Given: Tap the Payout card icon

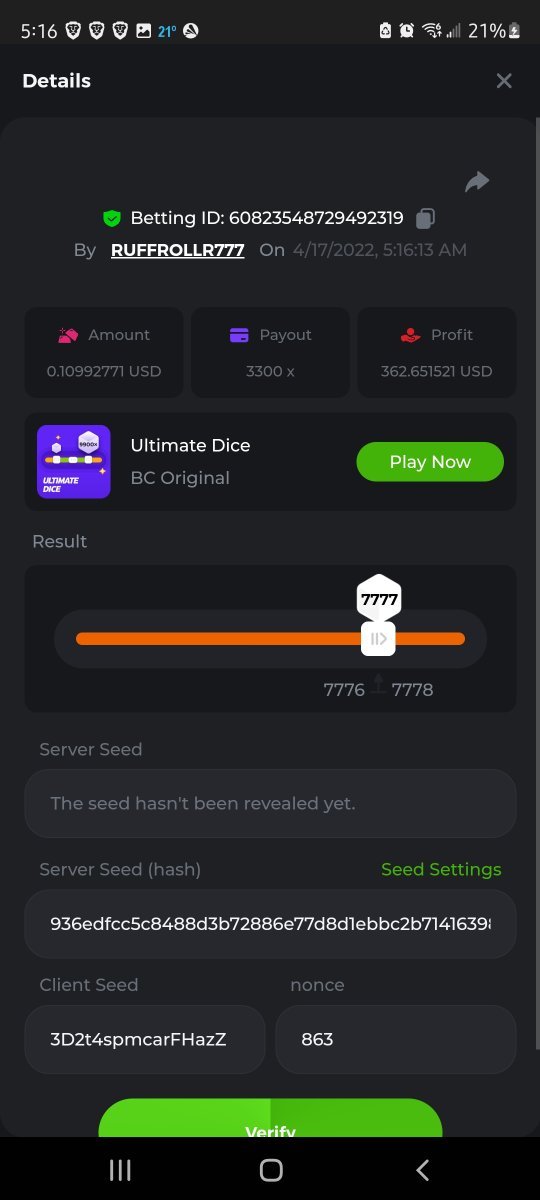Looking at the screenshot, I should (239, 335).
